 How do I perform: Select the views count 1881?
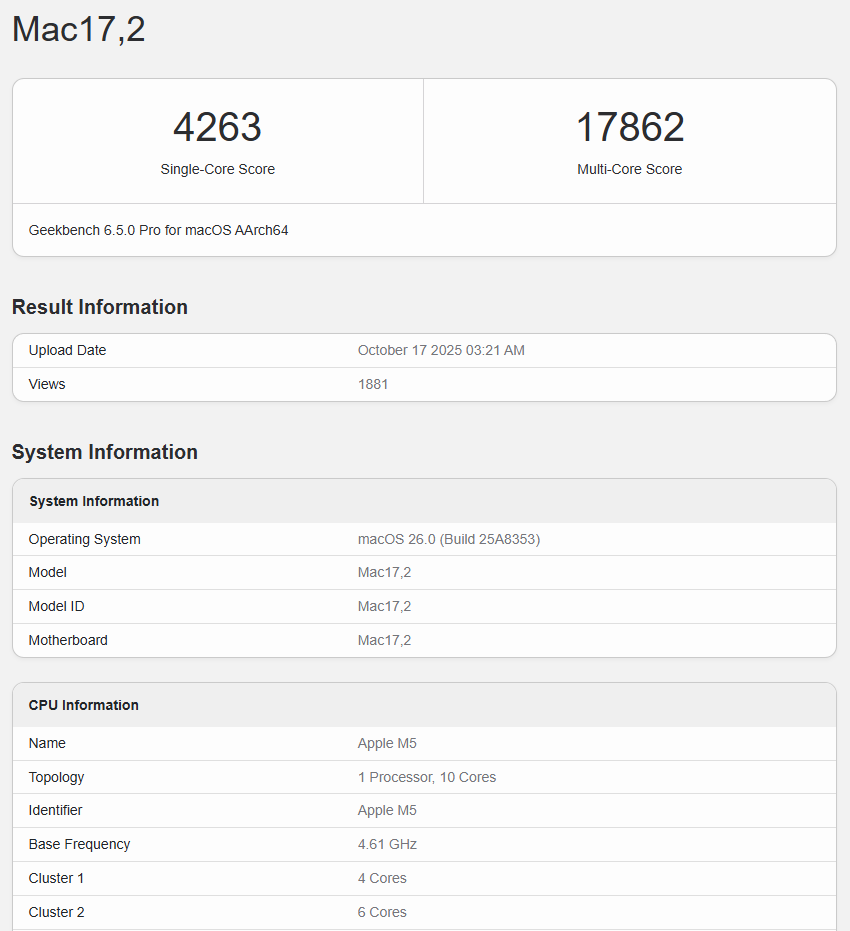click(x=373, y=384)
